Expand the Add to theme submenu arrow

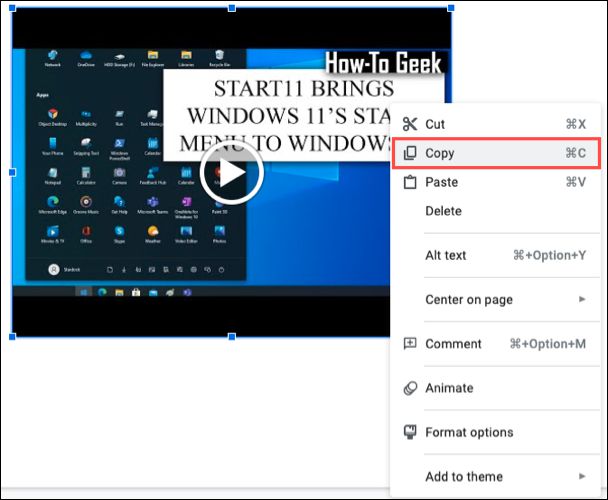point(582,476)
